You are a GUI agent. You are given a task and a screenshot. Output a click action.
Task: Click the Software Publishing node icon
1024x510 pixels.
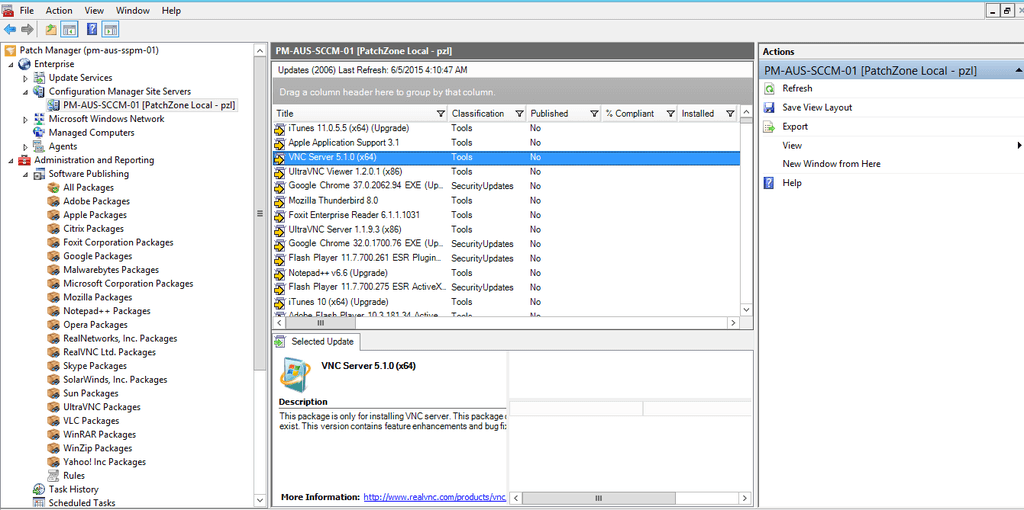39,174
